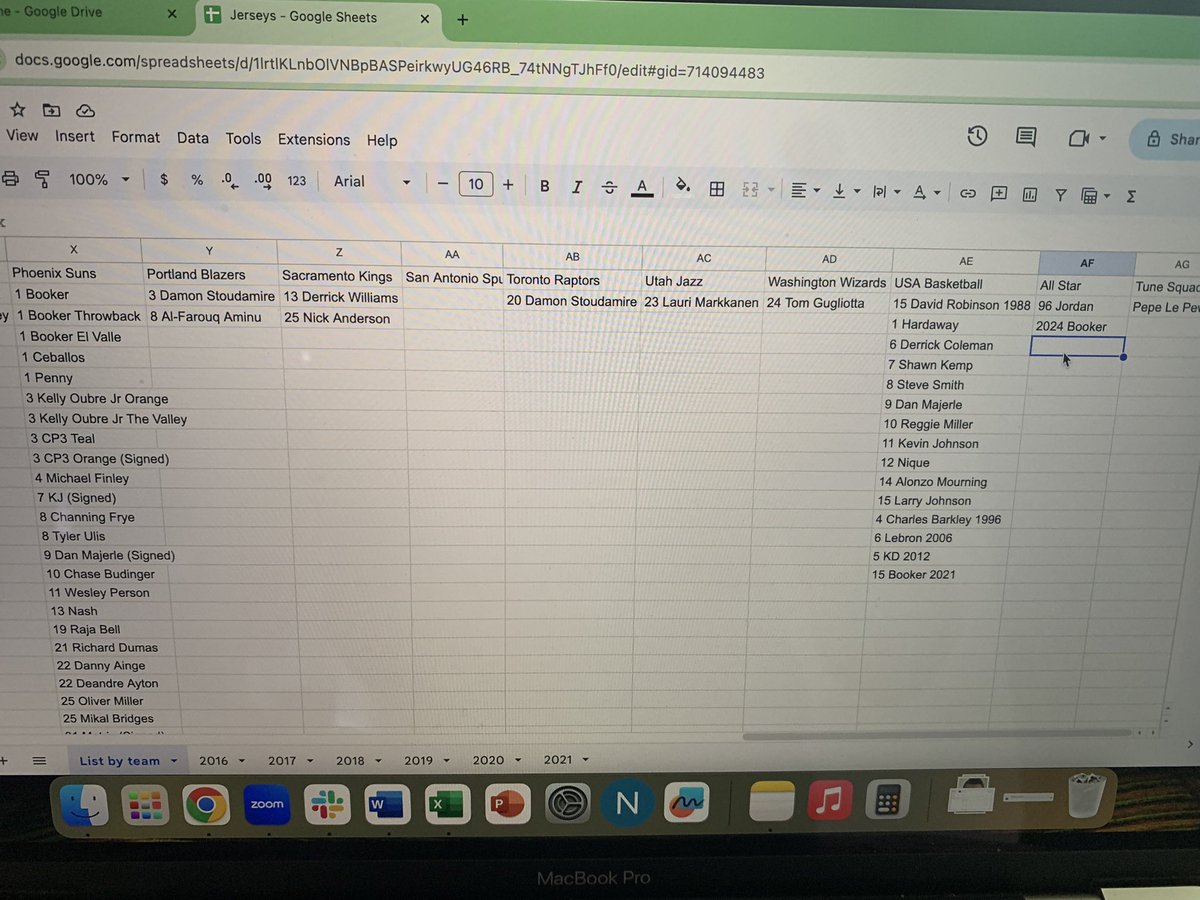Open the Data menu
Screen dimensions: 1200x900
click(193, 138)
